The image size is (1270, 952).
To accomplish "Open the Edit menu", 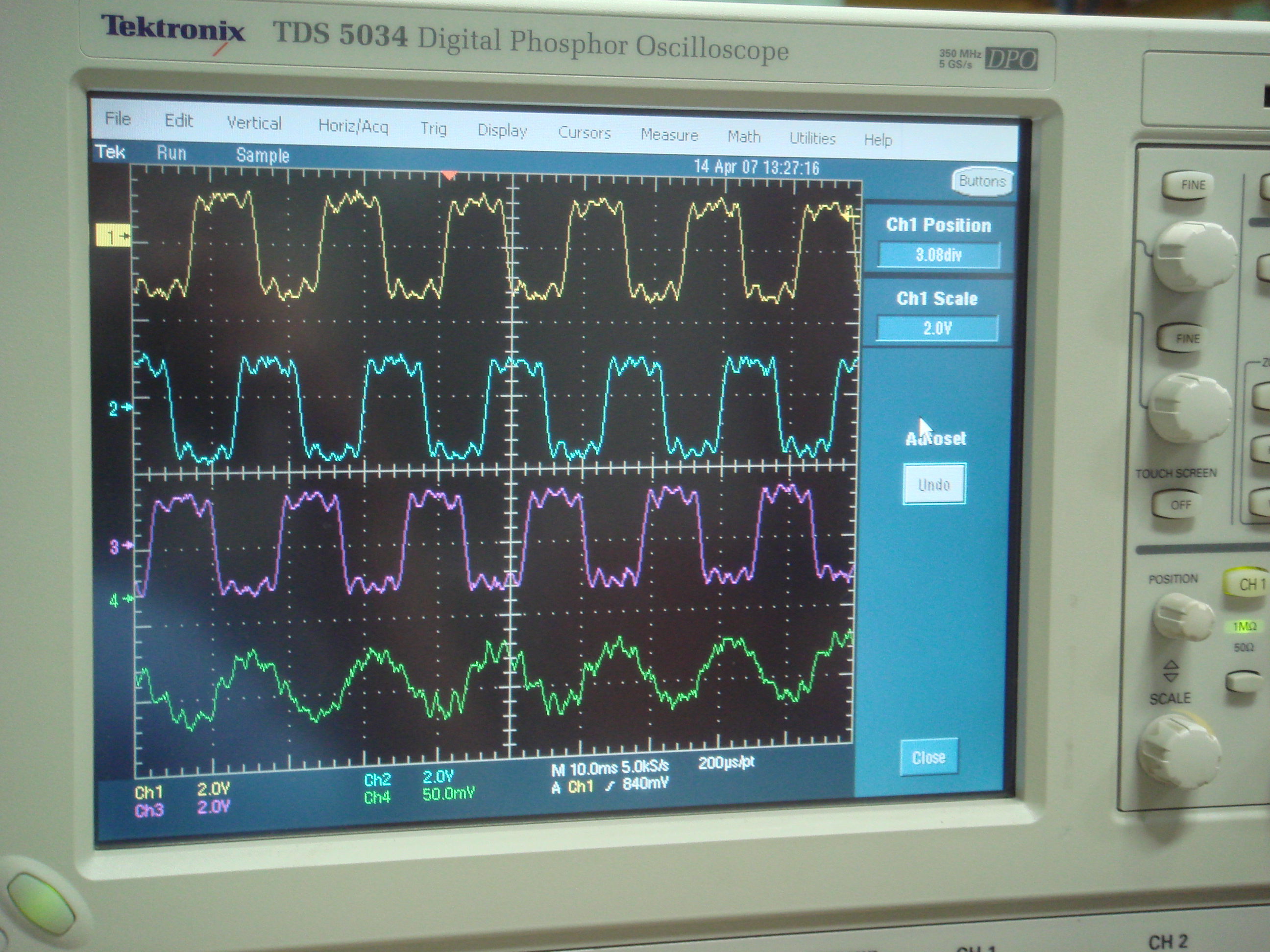I will pyautogui.click(x=178, y=120).
